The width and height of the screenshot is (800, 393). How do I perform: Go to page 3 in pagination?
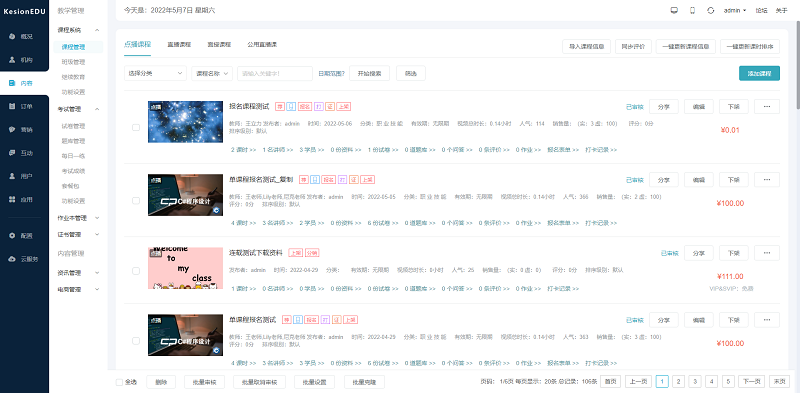(x=695, y=381)
